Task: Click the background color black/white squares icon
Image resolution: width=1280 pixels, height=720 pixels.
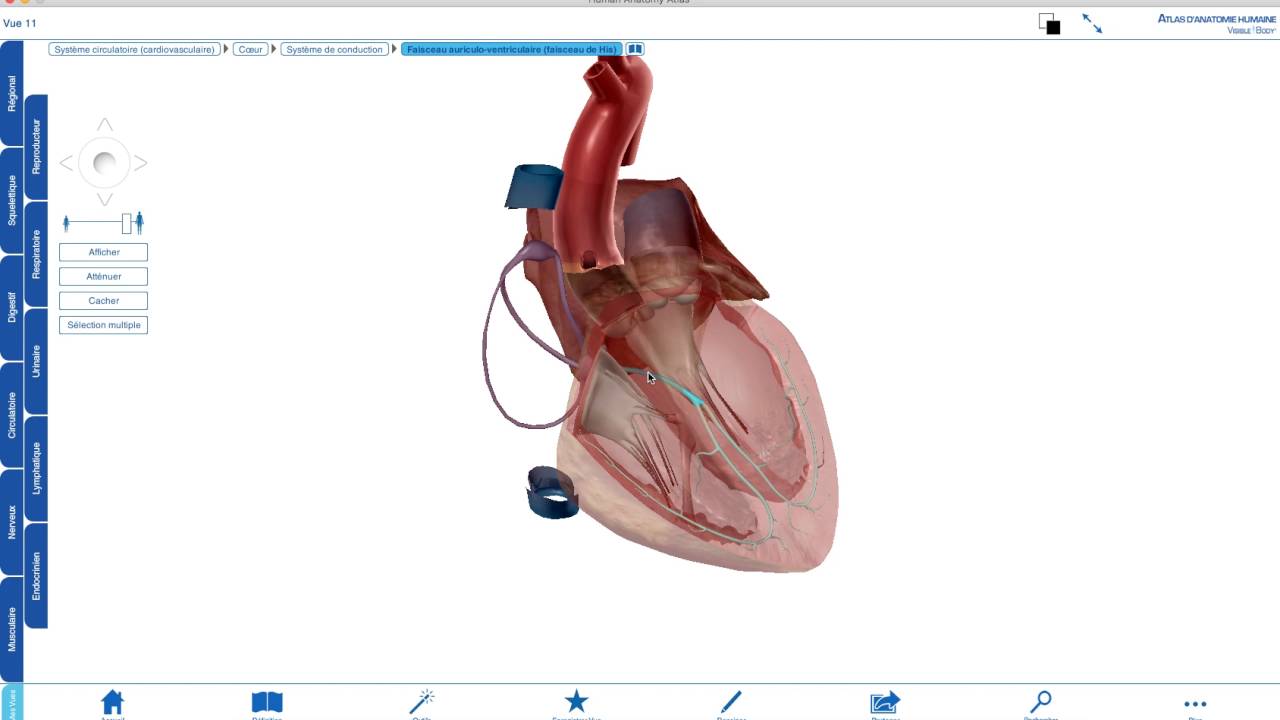Action: tap(1049, 24)
